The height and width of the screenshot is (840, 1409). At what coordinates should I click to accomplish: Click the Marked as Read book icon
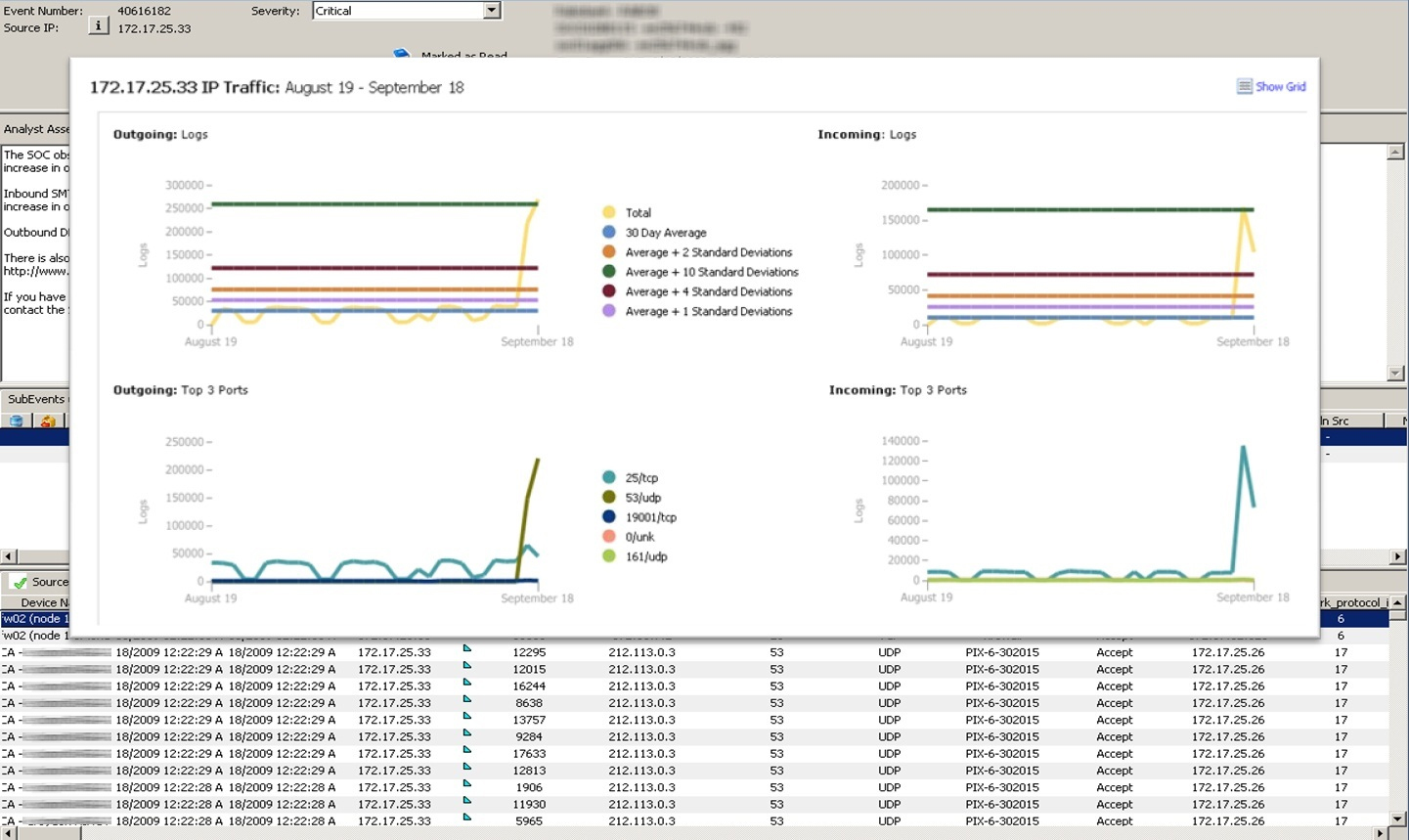[x=401, y=54]
